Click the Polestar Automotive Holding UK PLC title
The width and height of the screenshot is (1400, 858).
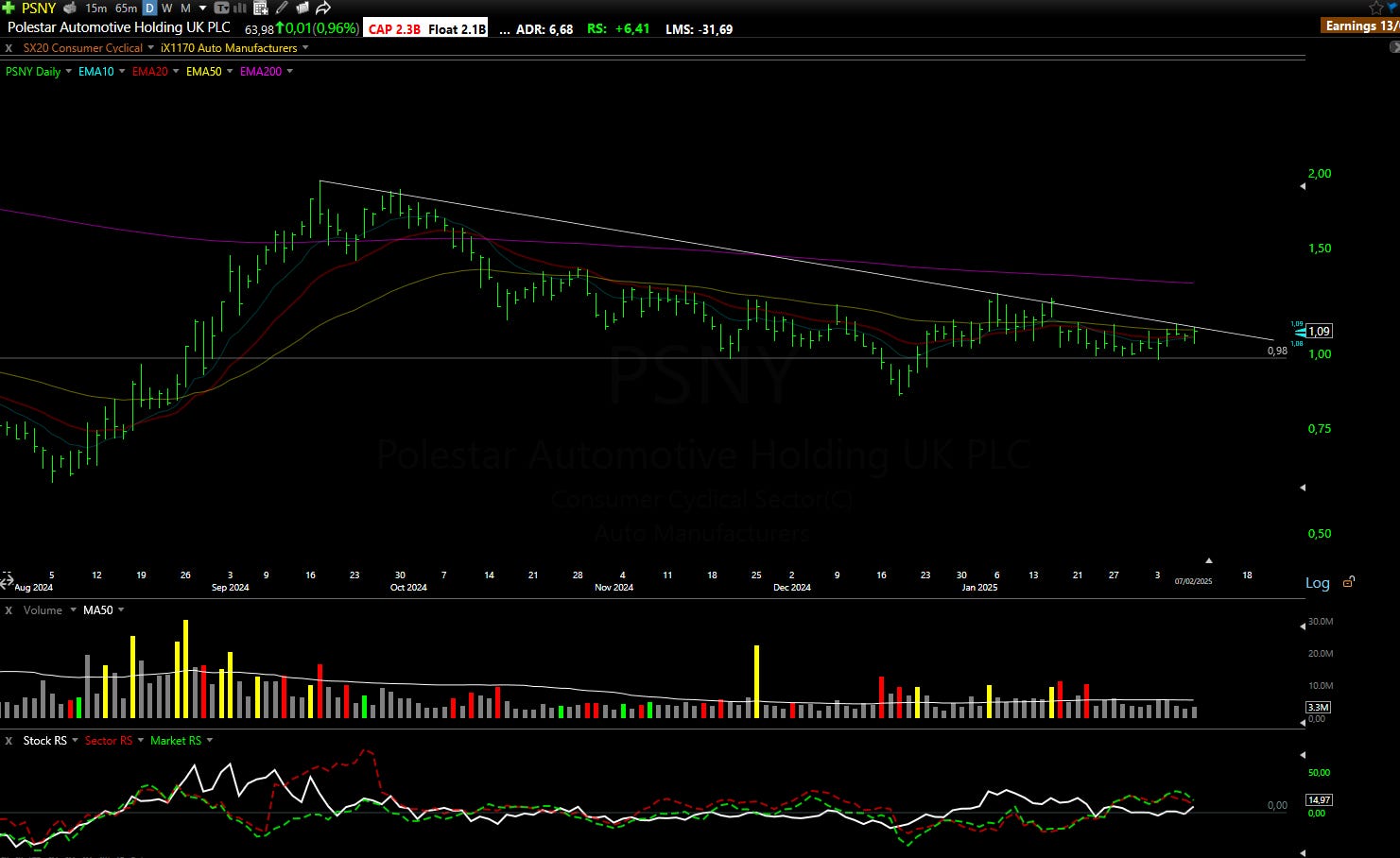[x=119, y=27]
